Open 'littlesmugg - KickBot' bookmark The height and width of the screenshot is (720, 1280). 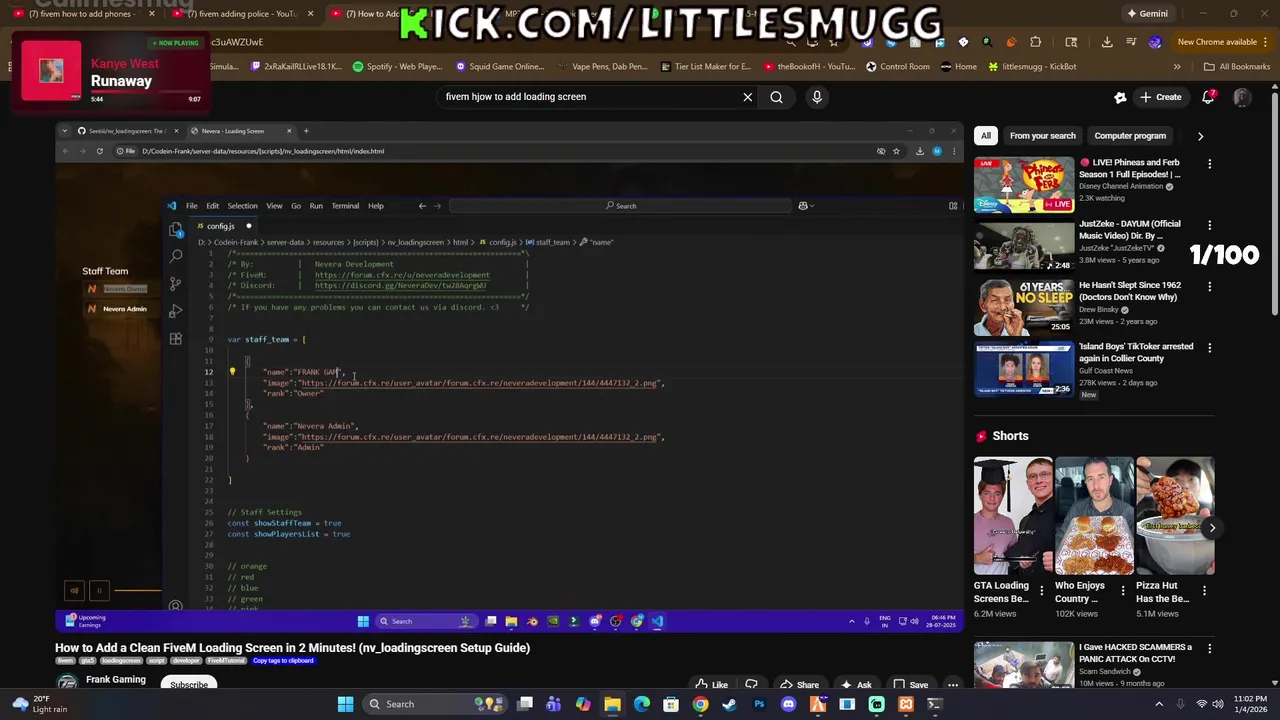coord(1032,67)
